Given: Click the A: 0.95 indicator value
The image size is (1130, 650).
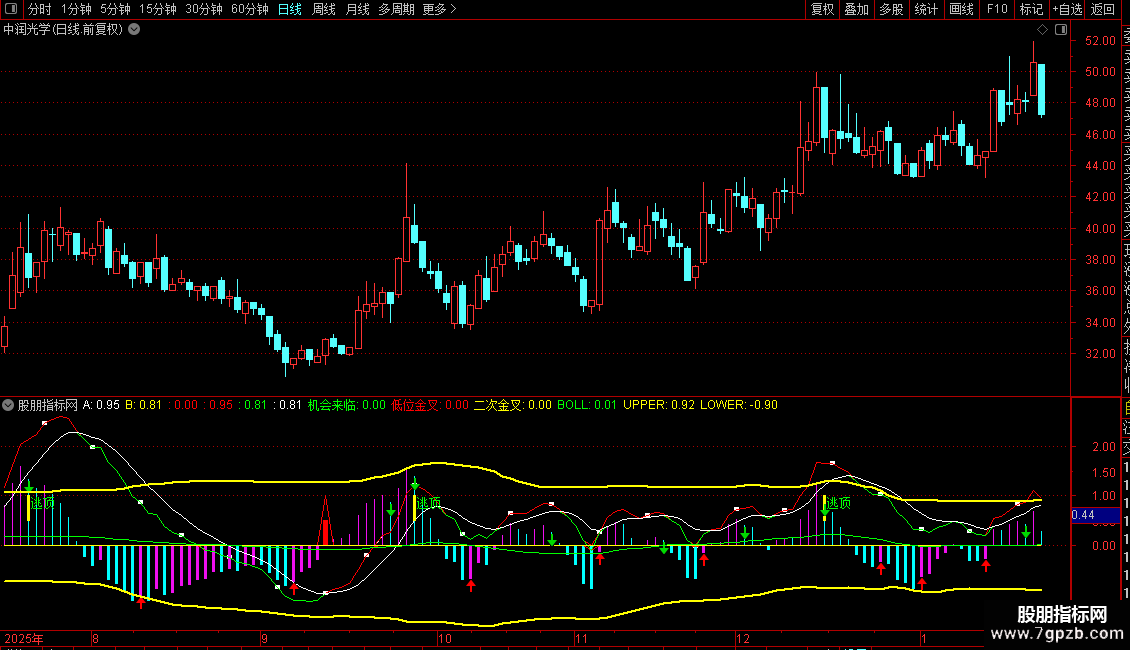Looking at the screenshot, I should coord(101,405).
